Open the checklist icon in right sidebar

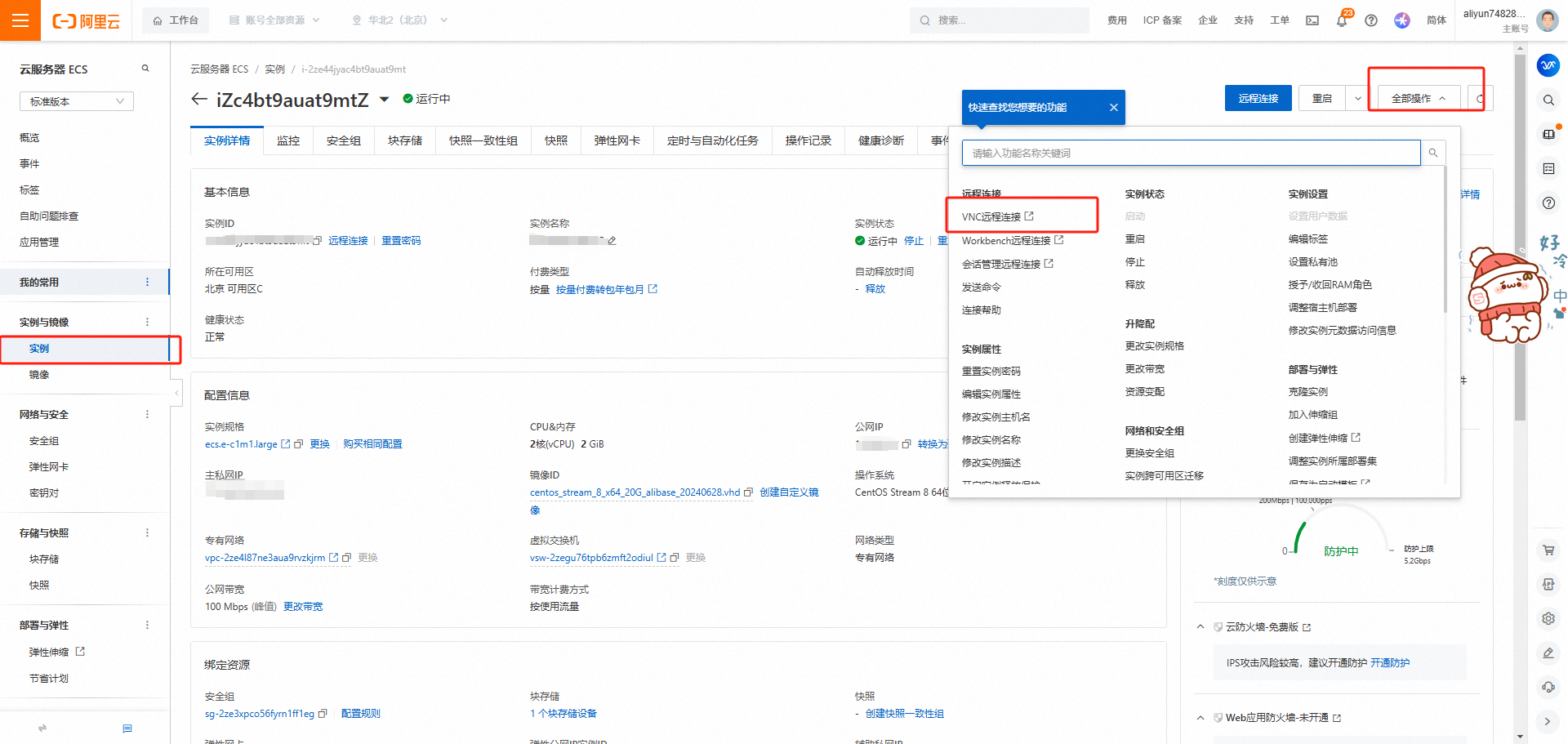(1548, 168)
